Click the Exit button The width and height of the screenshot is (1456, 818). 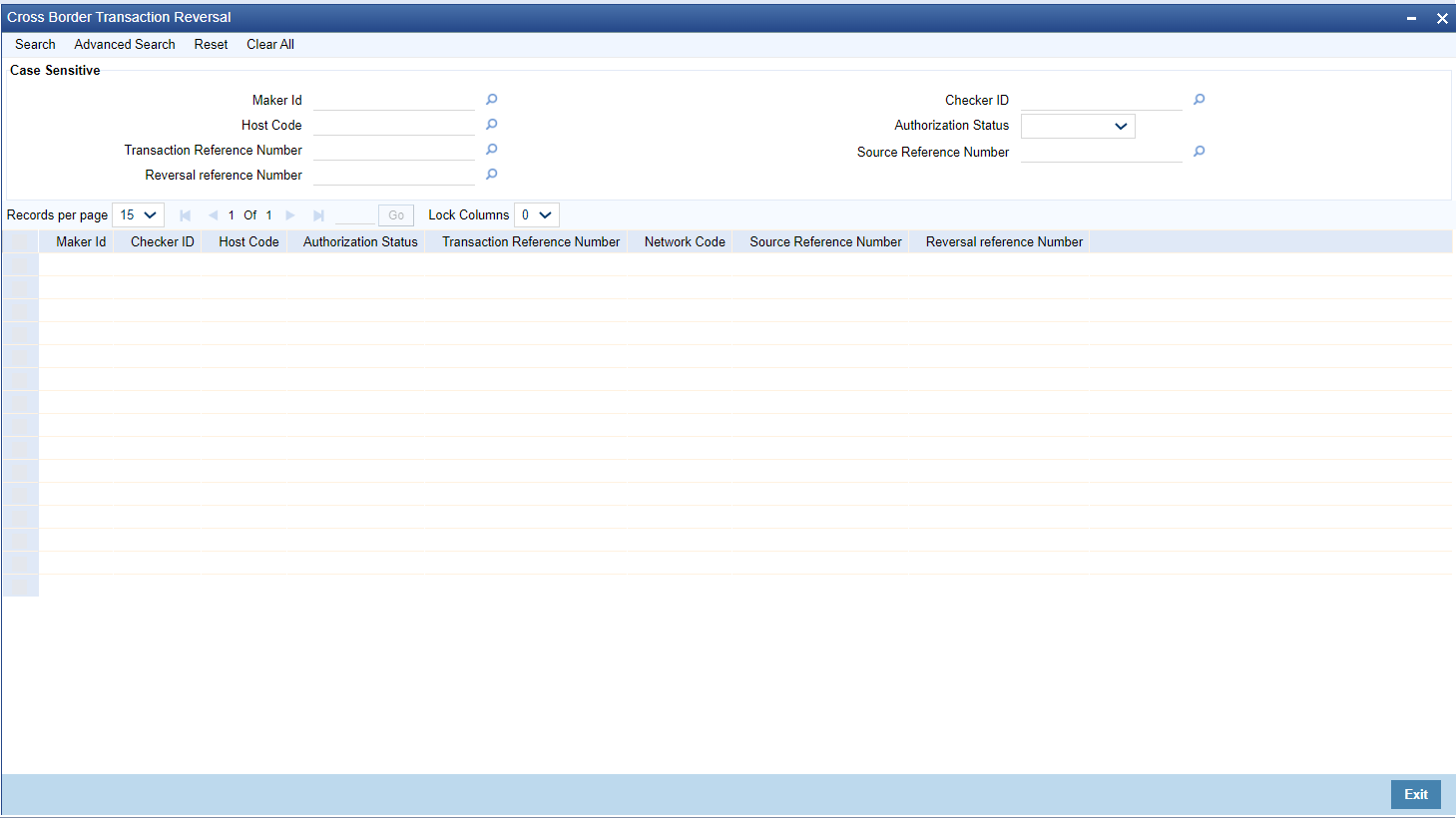pyautogui.click(x=1416, y=794)
